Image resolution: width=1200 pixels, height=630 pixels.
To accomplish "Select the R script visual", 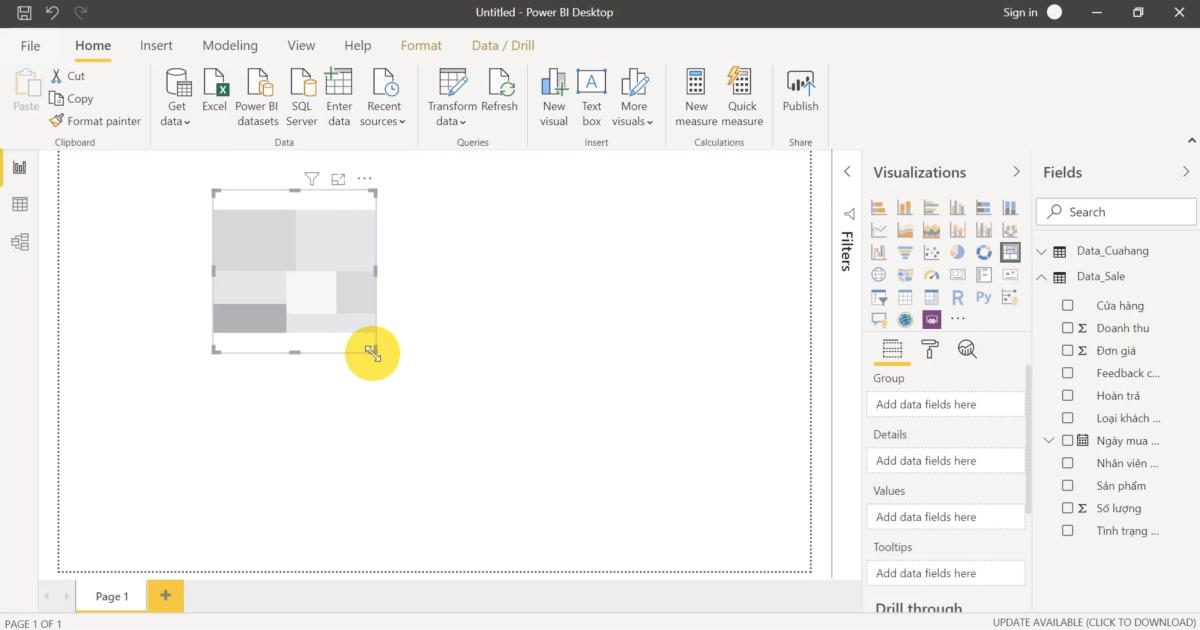I will click(957, 297).
